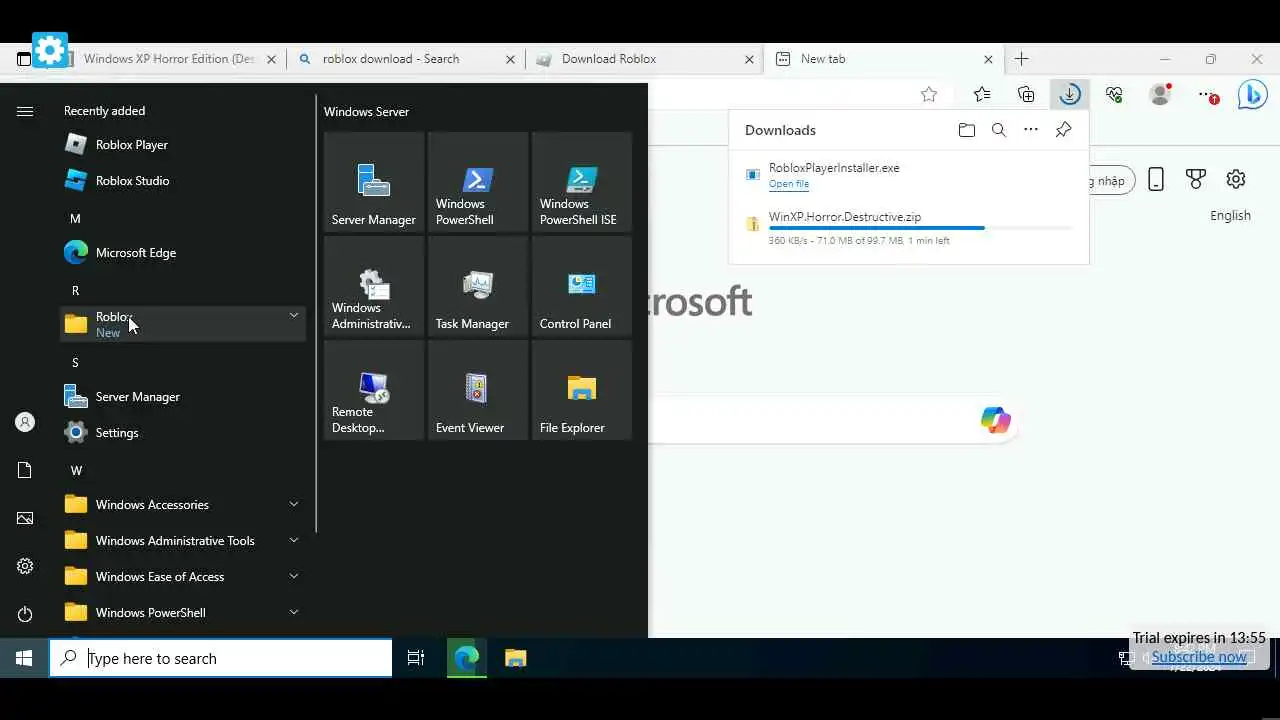Open the mobile phone icon on new tab page
This screenshot has width=1280, height=720.
pos(1156,180)
